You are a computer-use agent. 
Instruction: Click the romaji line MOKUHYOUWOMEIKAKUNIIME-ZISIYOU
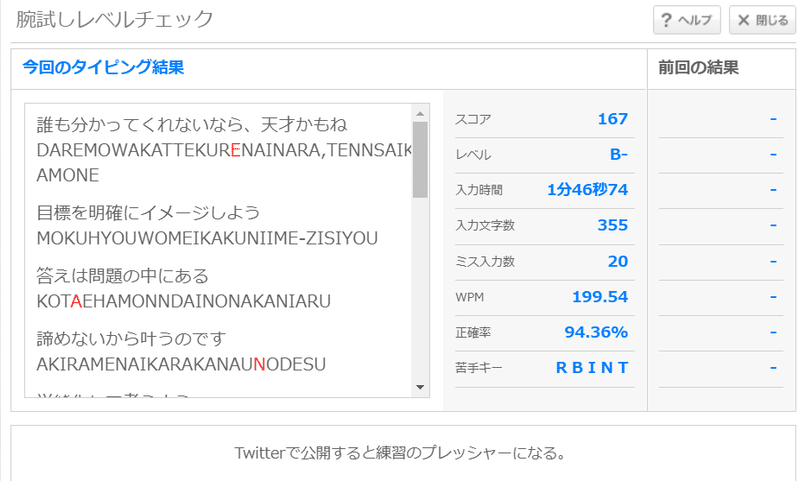207,238
